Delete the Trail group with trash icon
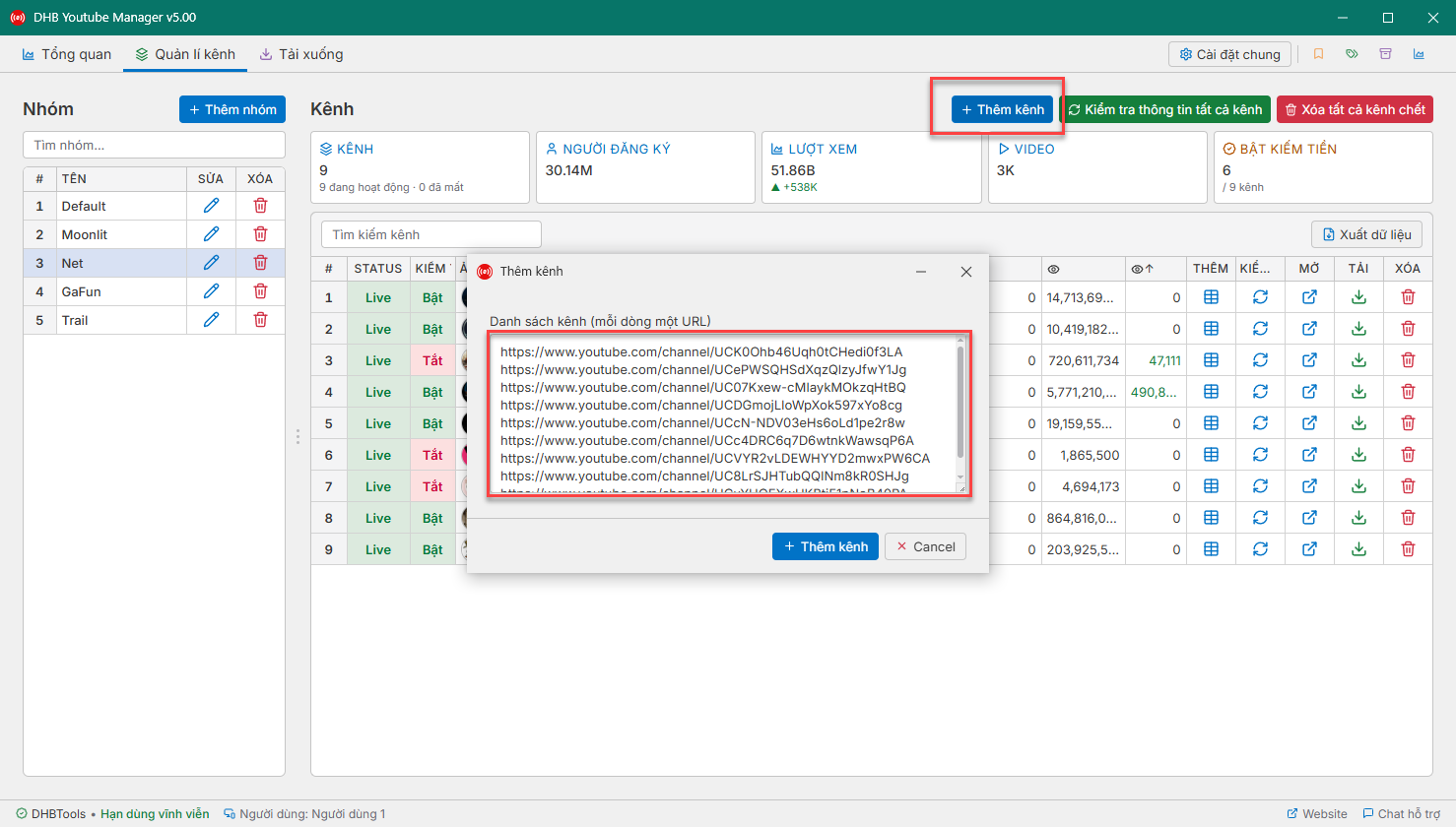The height and width of the screenshot is (827, 1456). (x=260, y=320)
